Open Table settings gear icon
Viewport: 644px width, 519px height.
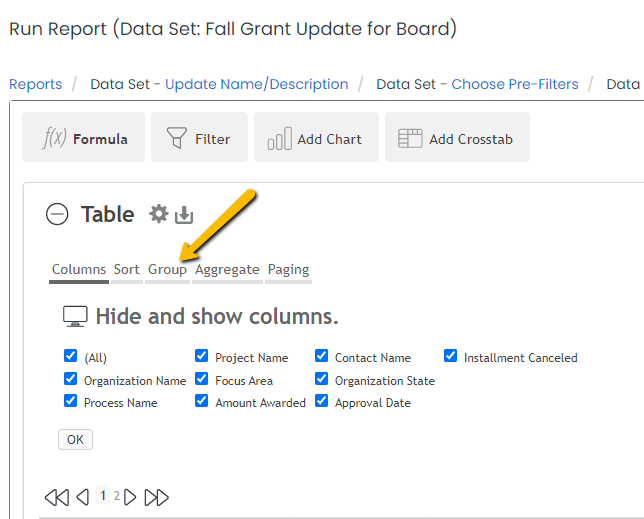159,214
